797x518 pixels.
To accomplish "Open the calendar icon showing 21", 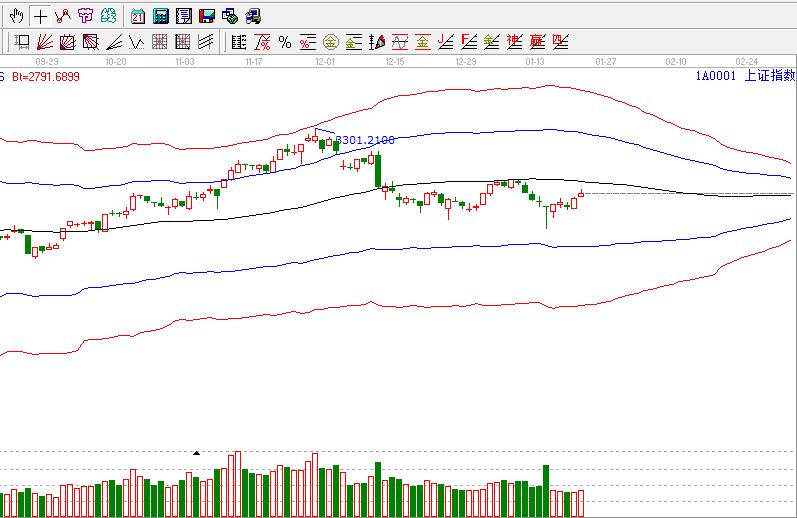I will click(137, 16).
